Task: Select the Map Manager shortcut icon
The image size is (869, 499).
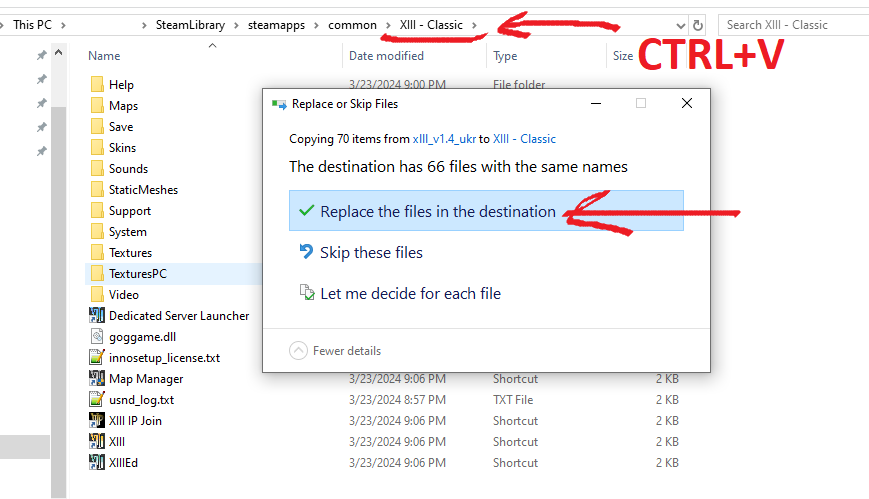Action: tap(97, 378)
